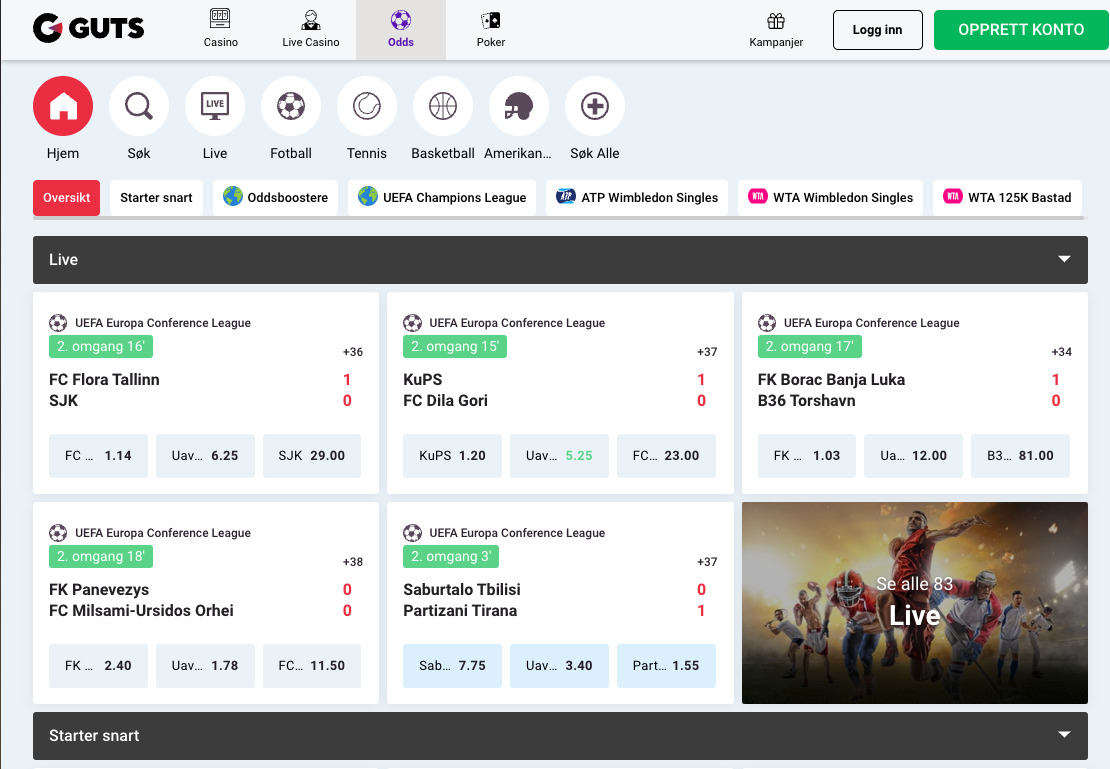The height and width of the screenshot is (769, 1110).
Task: Open FC Flora Tallinn match details
Action: [x=104, y=380]
